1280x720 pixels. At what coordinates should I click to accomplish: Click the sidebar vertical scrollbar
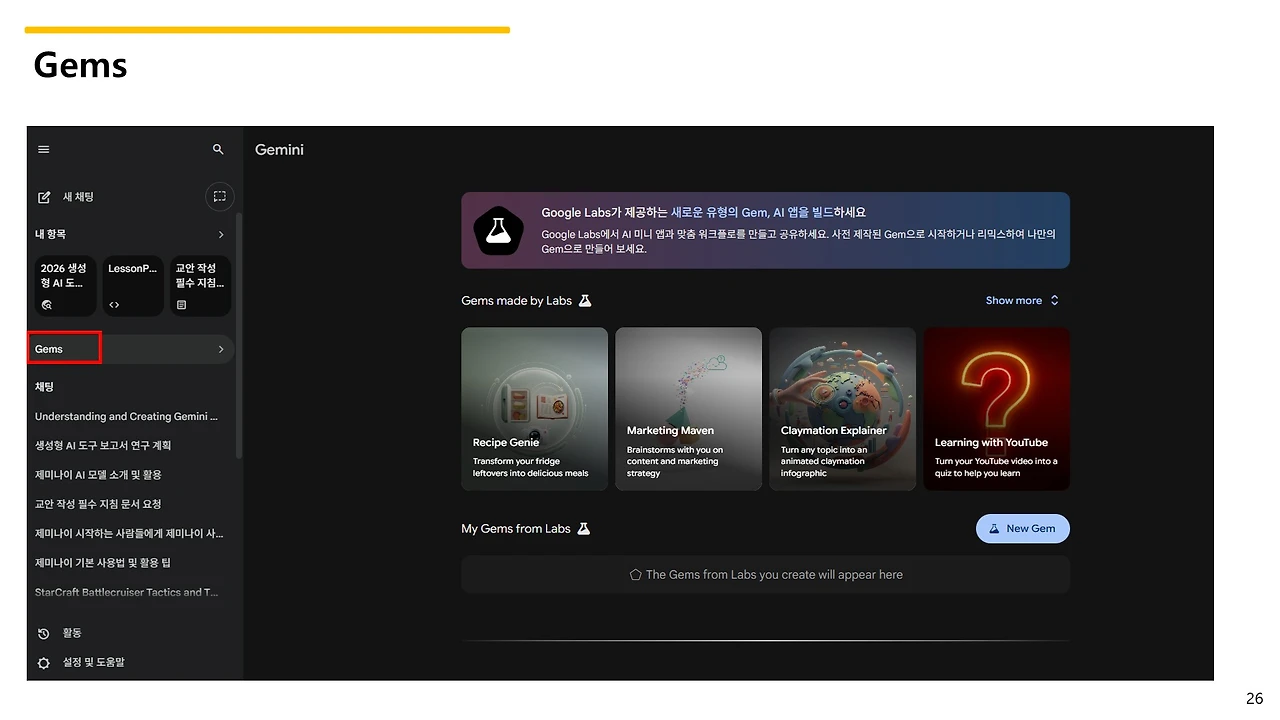[x=239, y=335]
